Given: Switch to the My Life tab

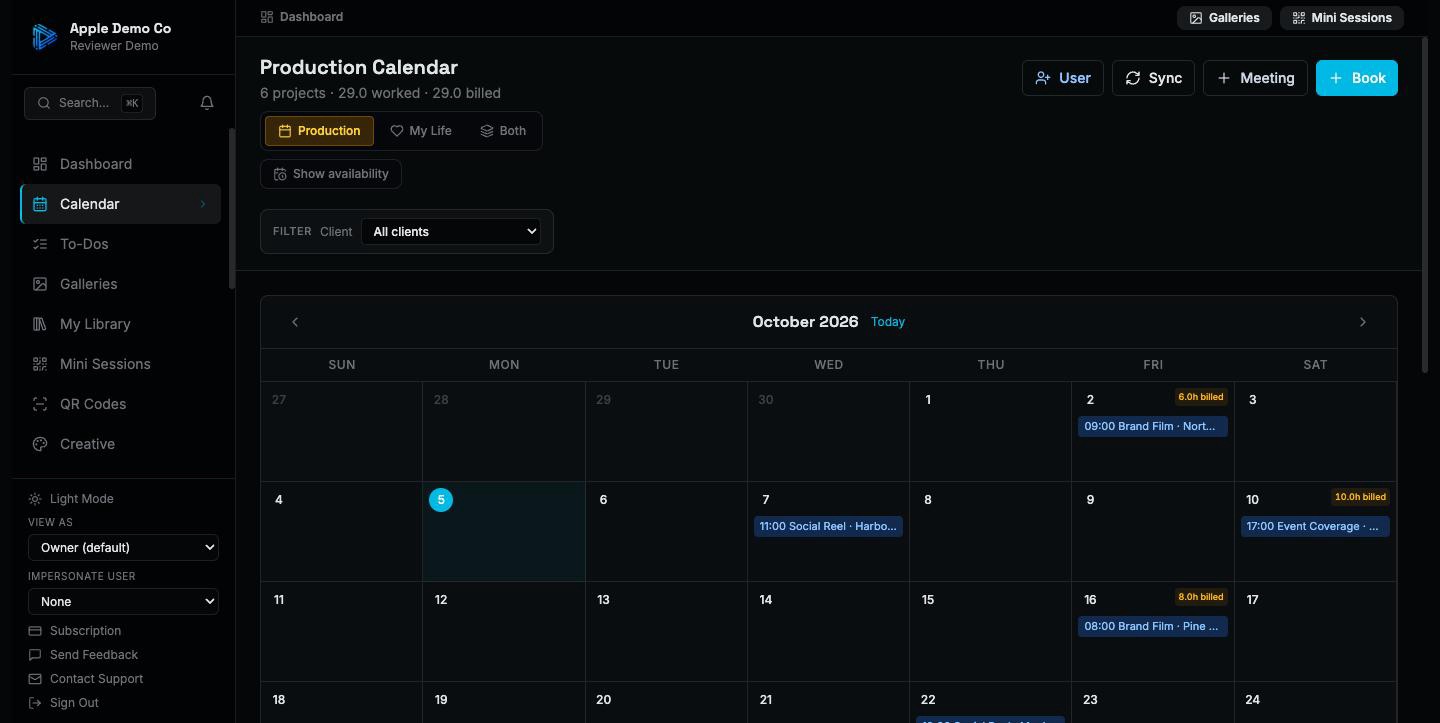Looking at the screenshot, I should click(421, 131).
